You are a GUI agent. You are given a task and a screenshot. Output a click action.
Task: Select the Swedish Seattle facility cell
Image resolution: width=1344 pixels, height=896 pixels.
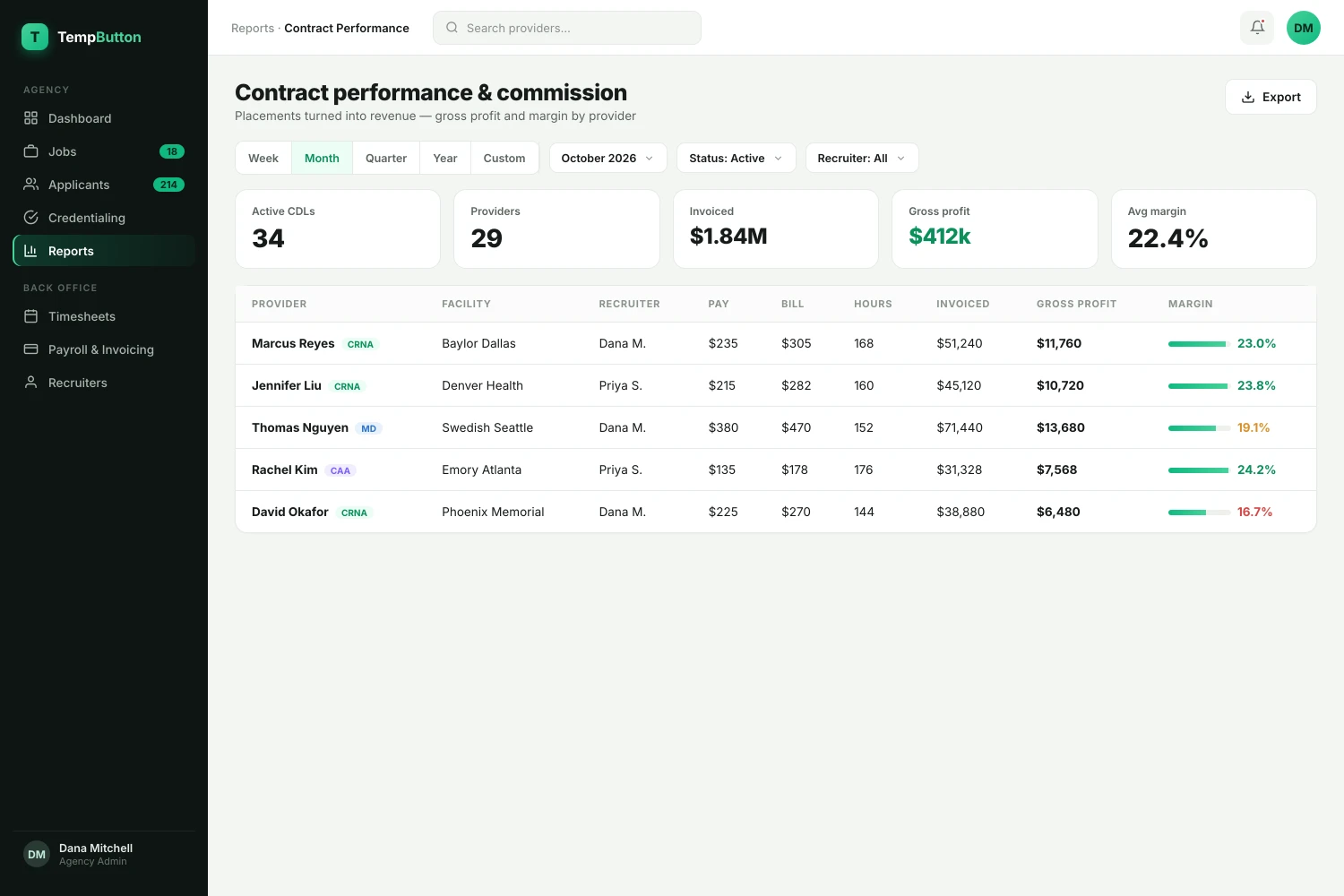(487, 427)
